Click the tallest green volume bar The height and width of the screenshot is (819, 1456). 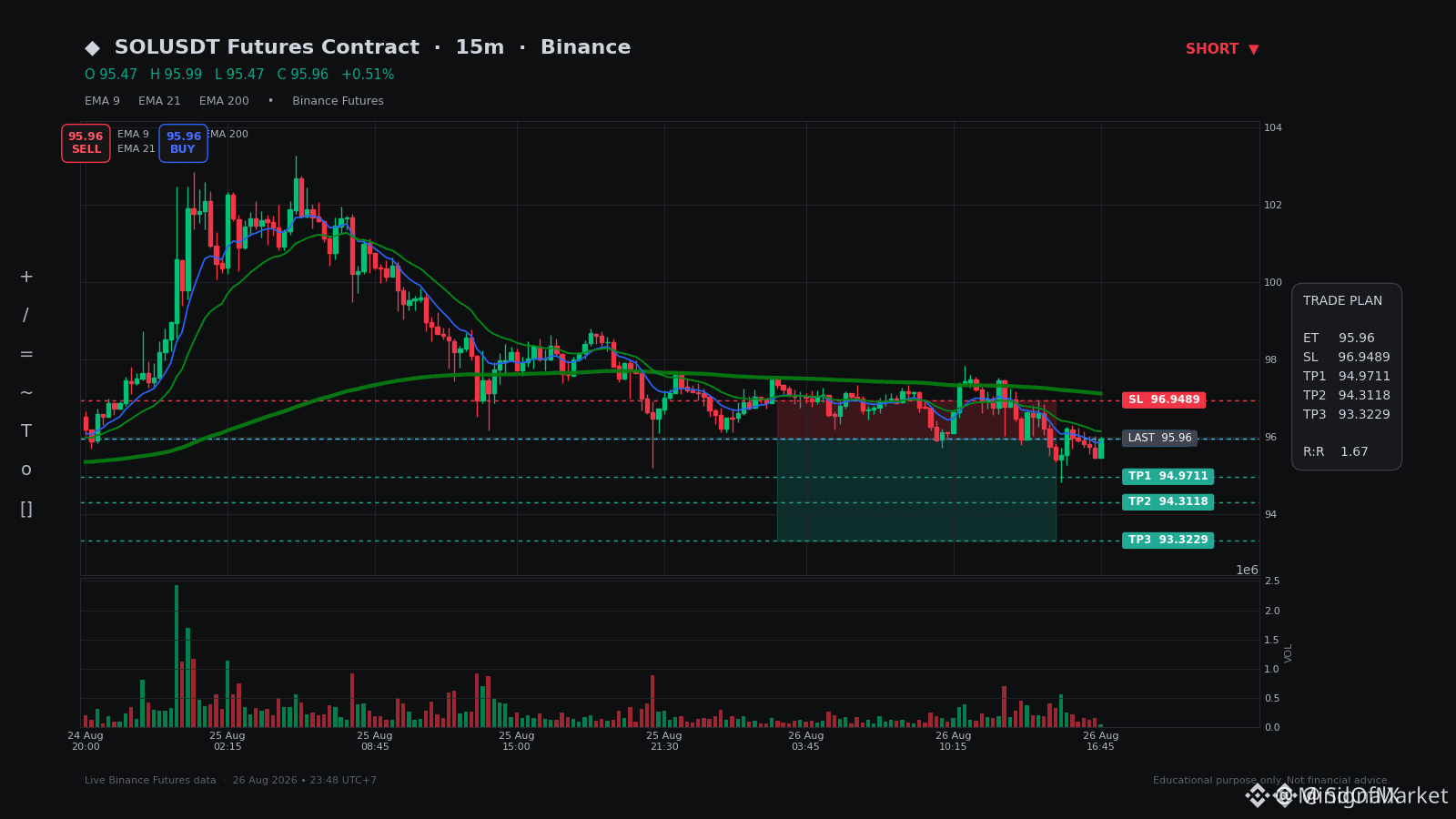pos(177,656)
